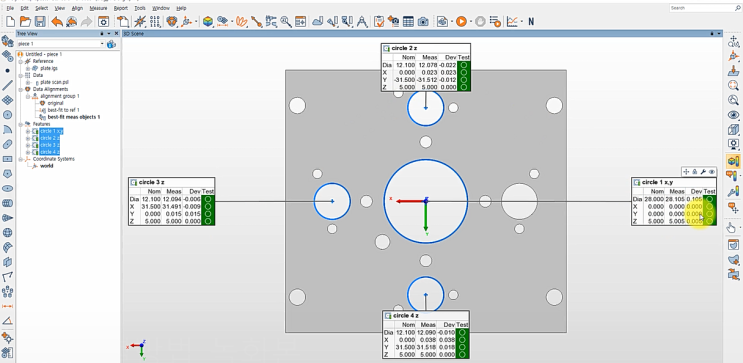Open a project with the folder icon
Image resolution: width=743 pixels, height=363 pixels.
[25, 21]
